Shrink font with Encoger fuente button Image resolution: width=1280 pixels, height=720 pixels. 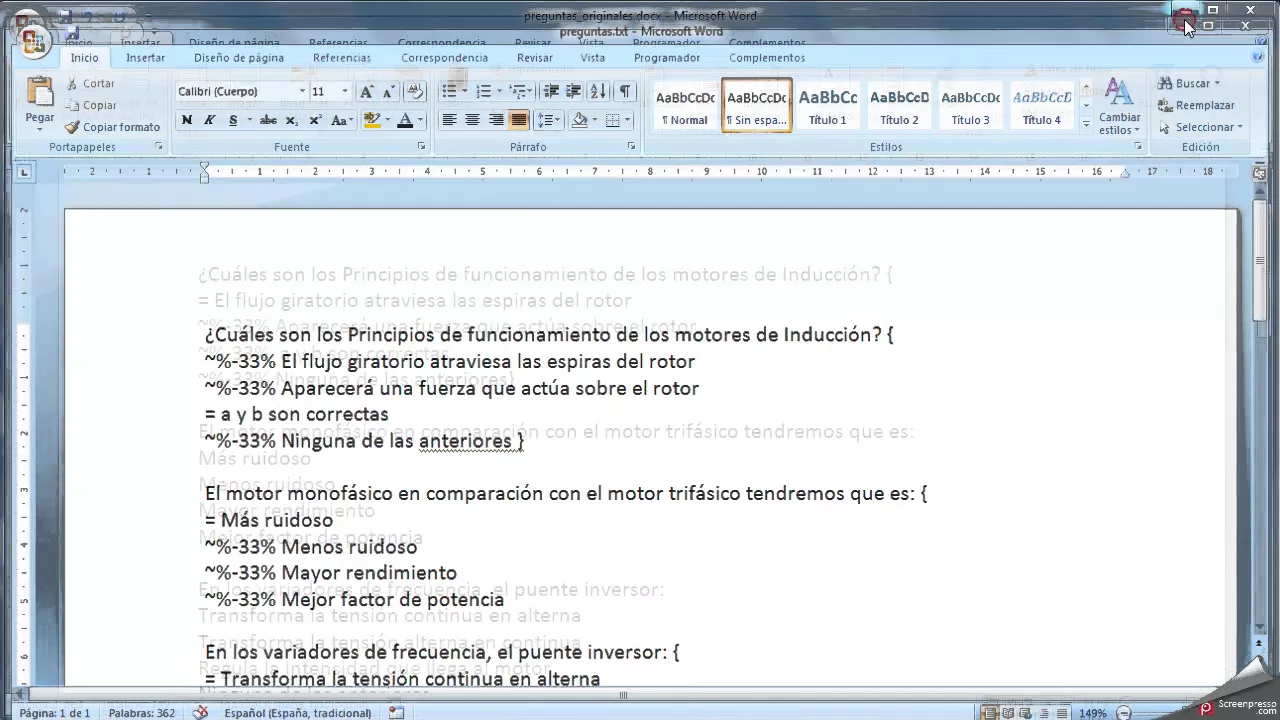click(x=389, y=92)
